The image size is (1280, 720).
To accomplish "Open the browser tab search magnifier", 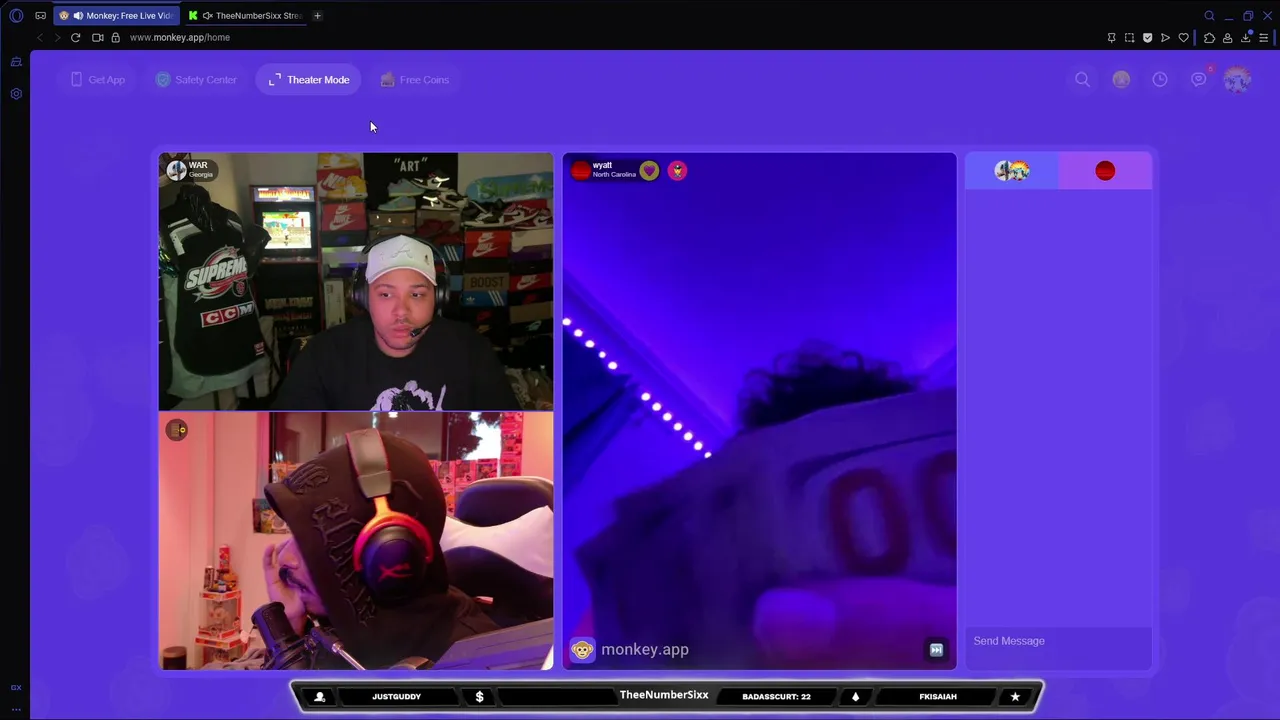I will click(1209, 16).
